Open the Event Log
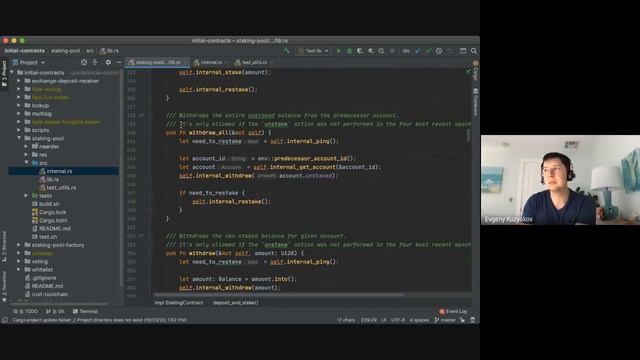Viewport: 640px width, 360px height. point(453,311)
